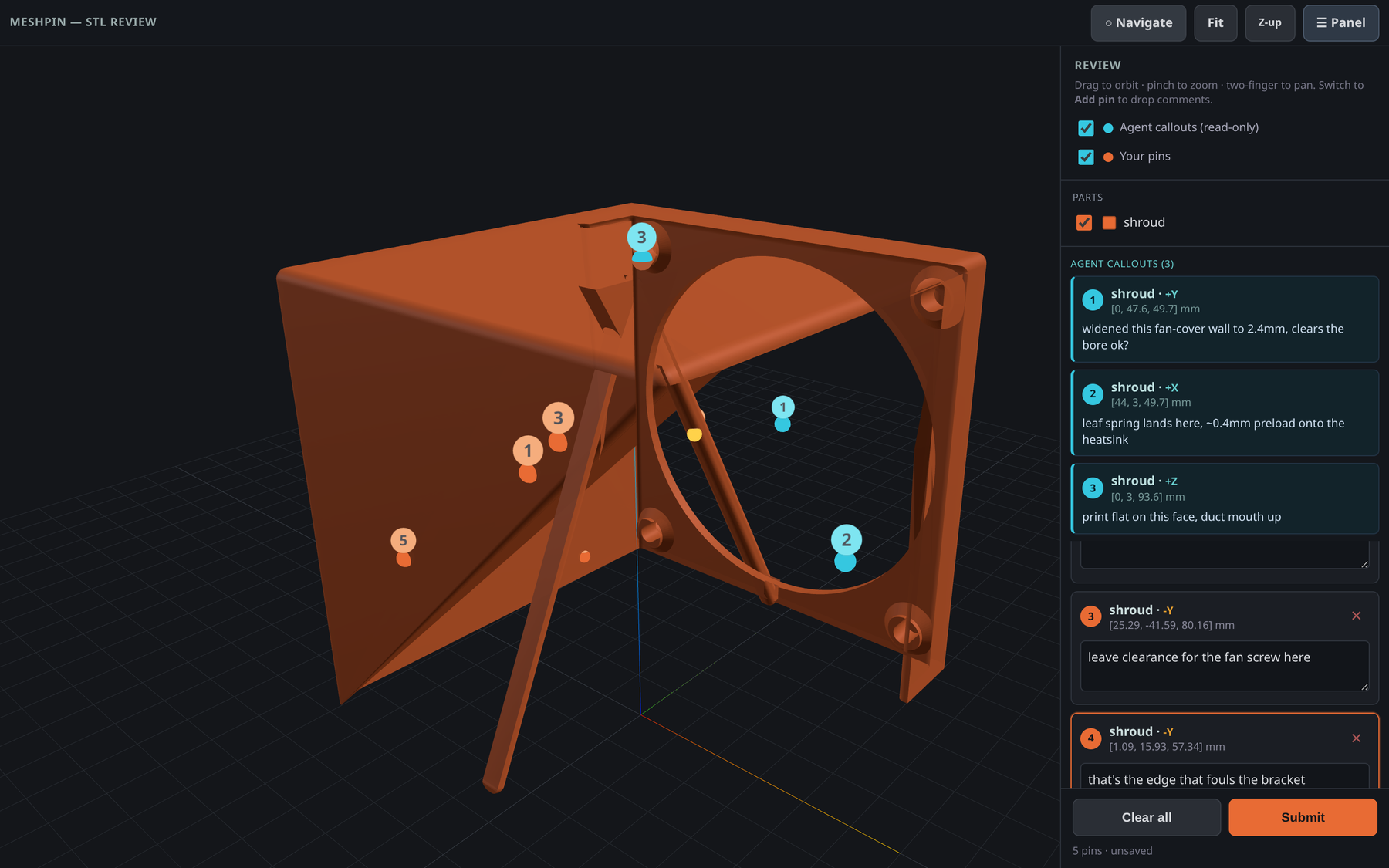Edit the 'edge that fouls the bracket' comment

(1225, 776)
